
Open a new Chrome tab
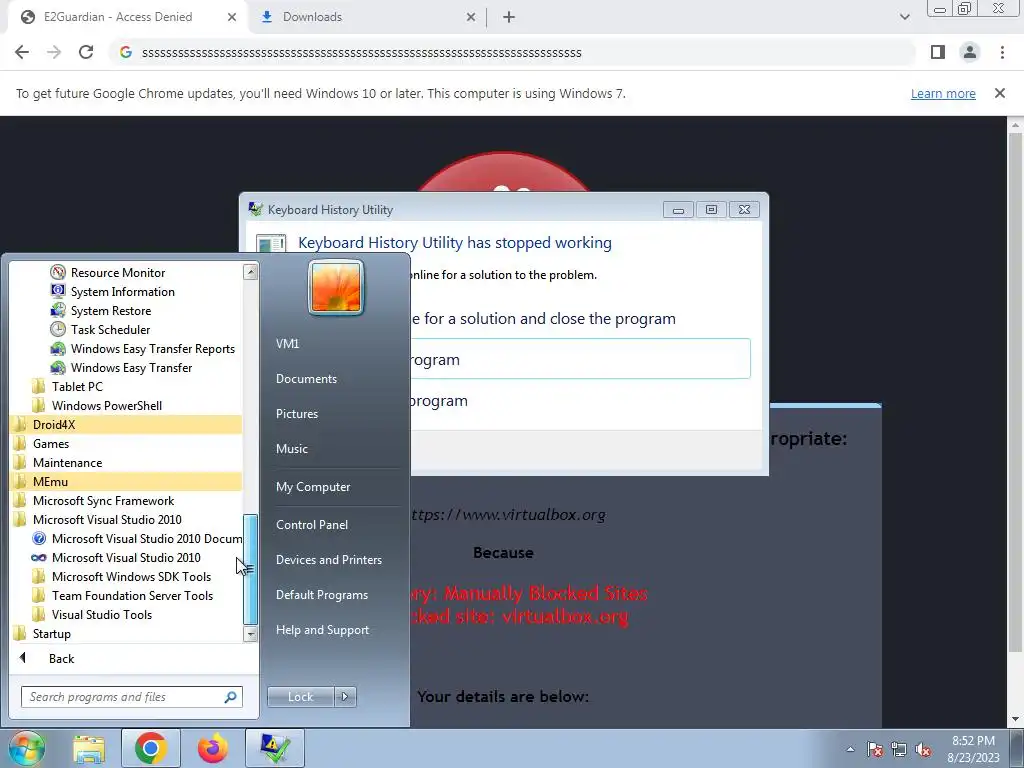509,17
